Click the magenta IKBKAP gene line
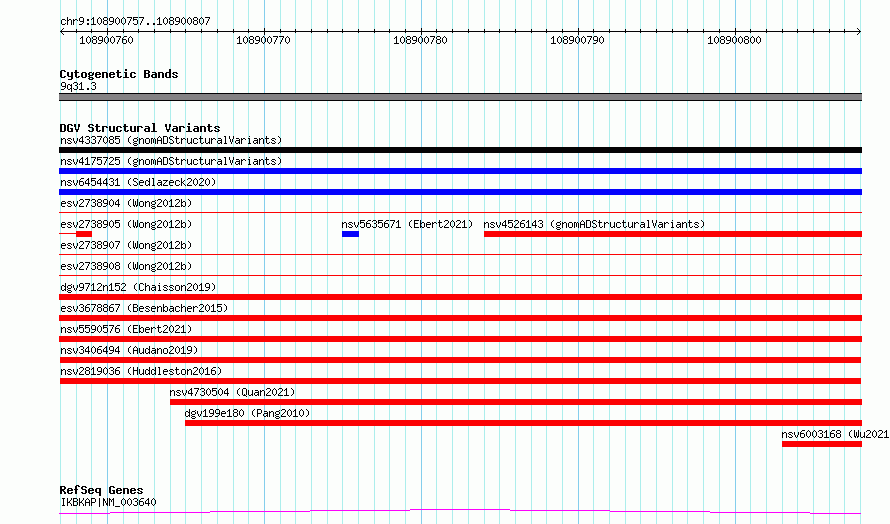Viewport: 890px width, 524px height. pos(460,512)
